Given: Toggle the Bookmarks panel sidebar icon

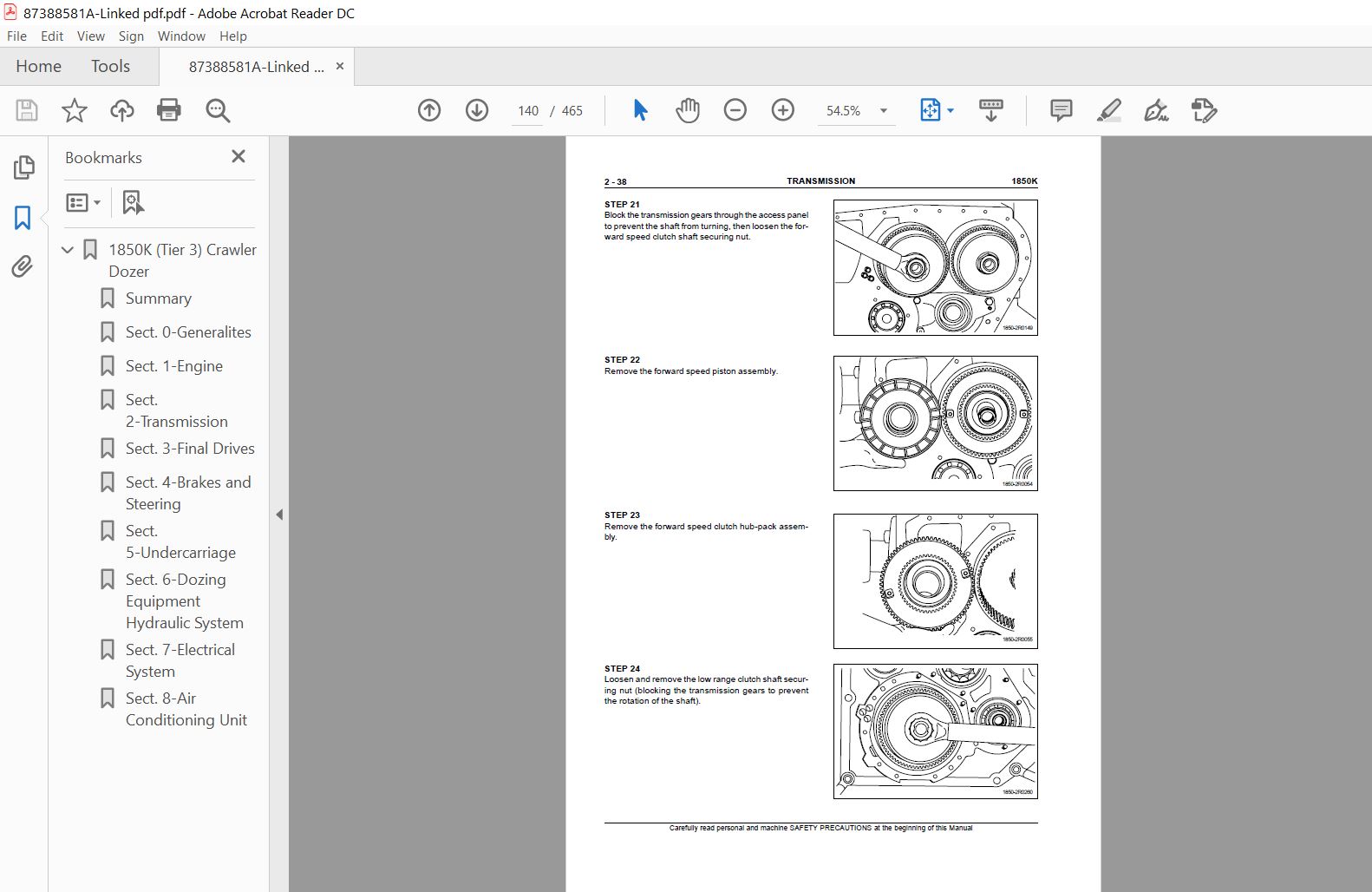Looking at the screenshot, I should point(23,217).
